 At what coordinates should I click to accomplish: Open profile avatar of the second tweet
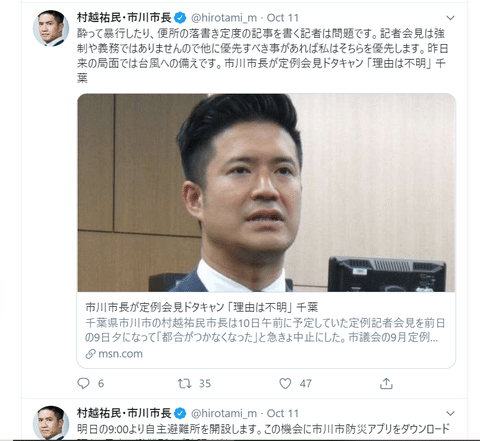51,422
